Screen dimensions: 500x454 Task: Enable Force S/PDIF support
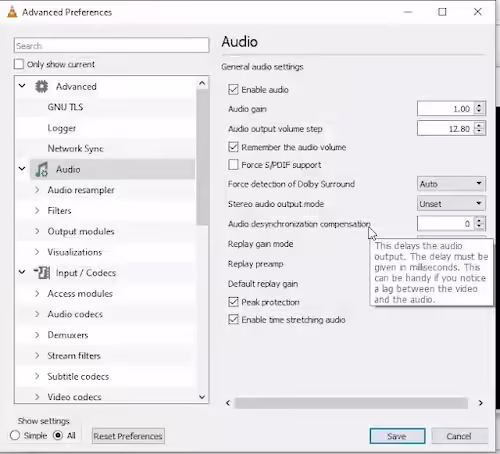pos(233,165)
